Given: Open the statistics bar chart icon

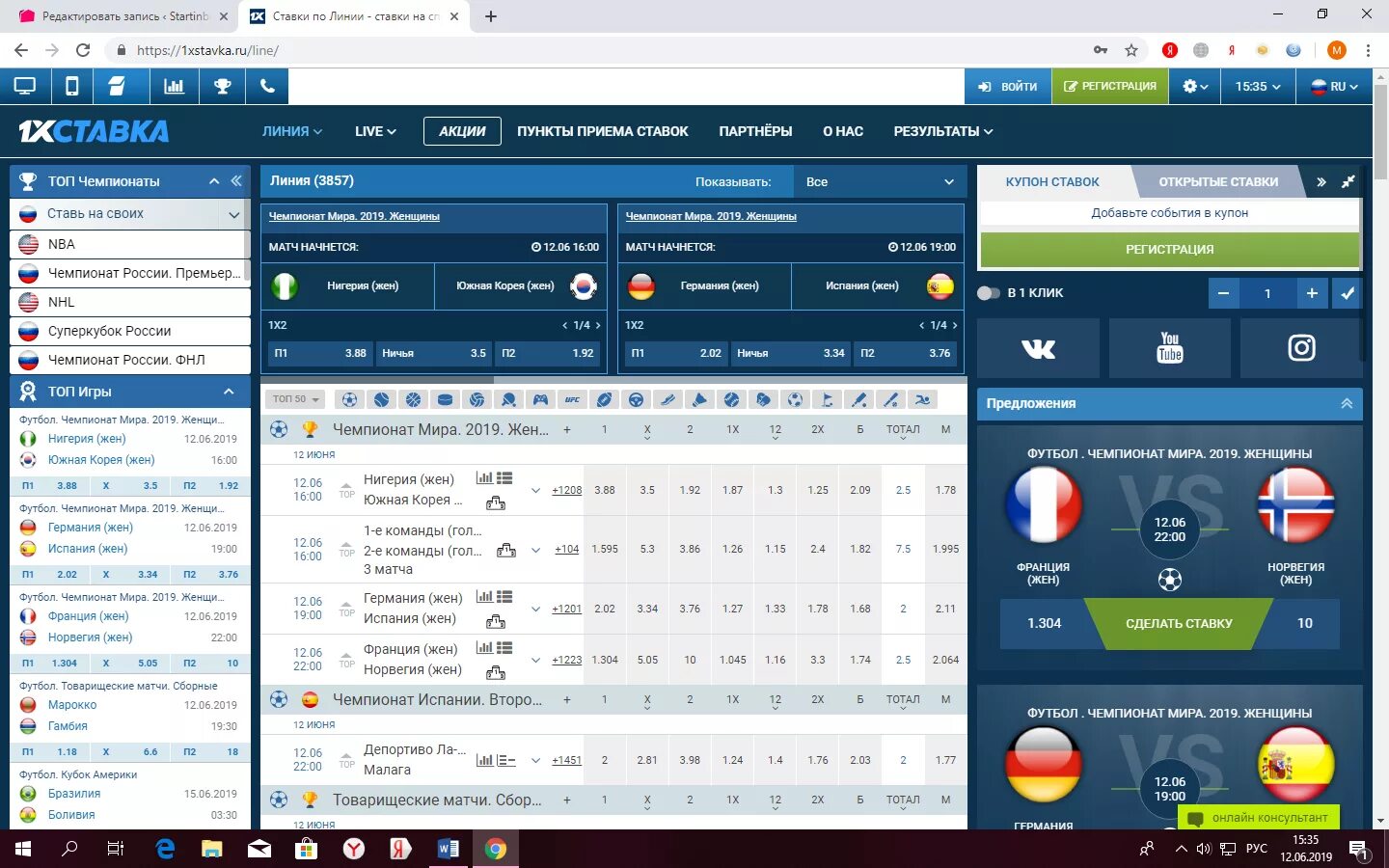Looking at the screenshot, I should point(174,86).
